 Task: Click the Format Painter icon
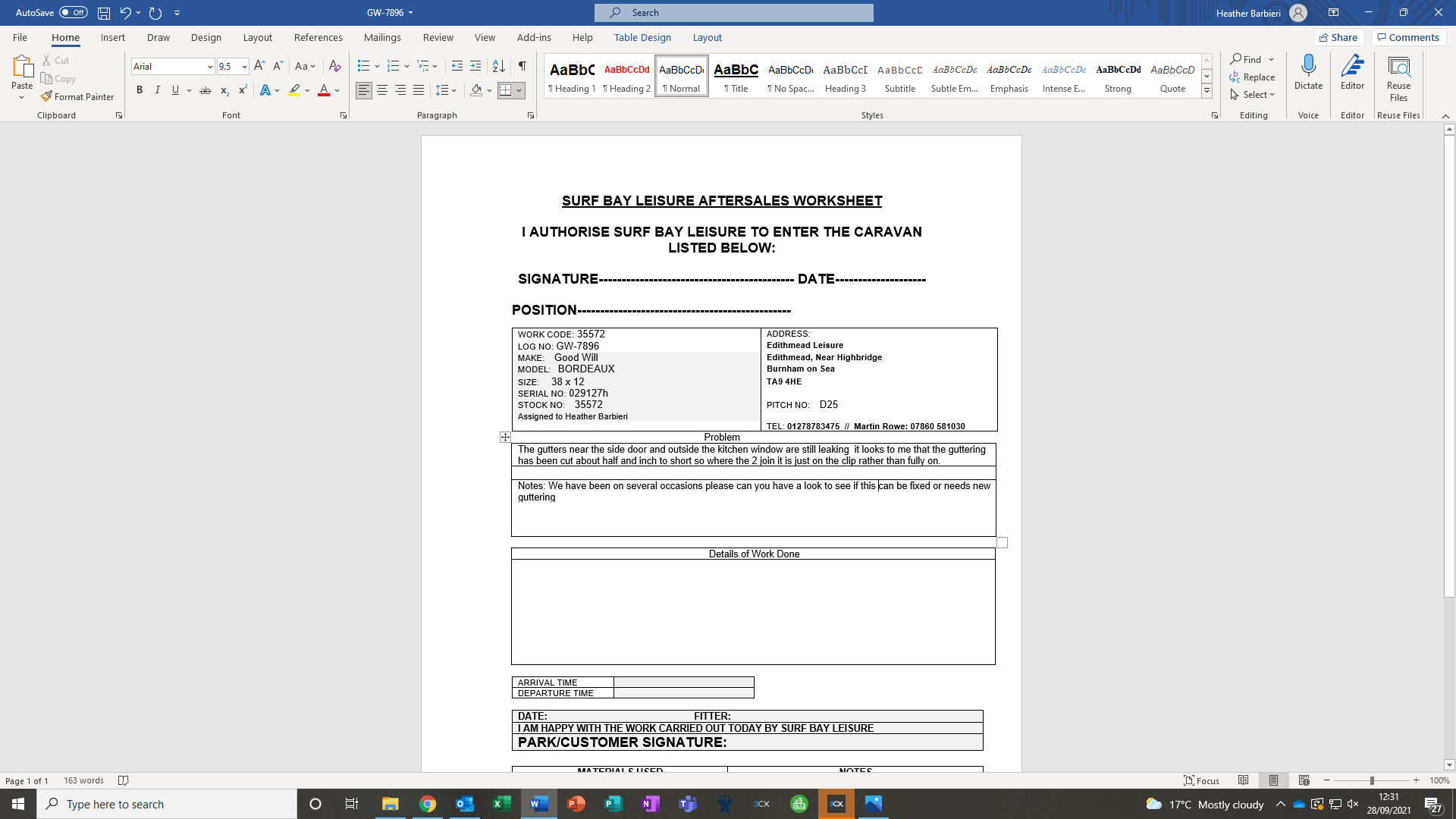[x=47, y=96]
